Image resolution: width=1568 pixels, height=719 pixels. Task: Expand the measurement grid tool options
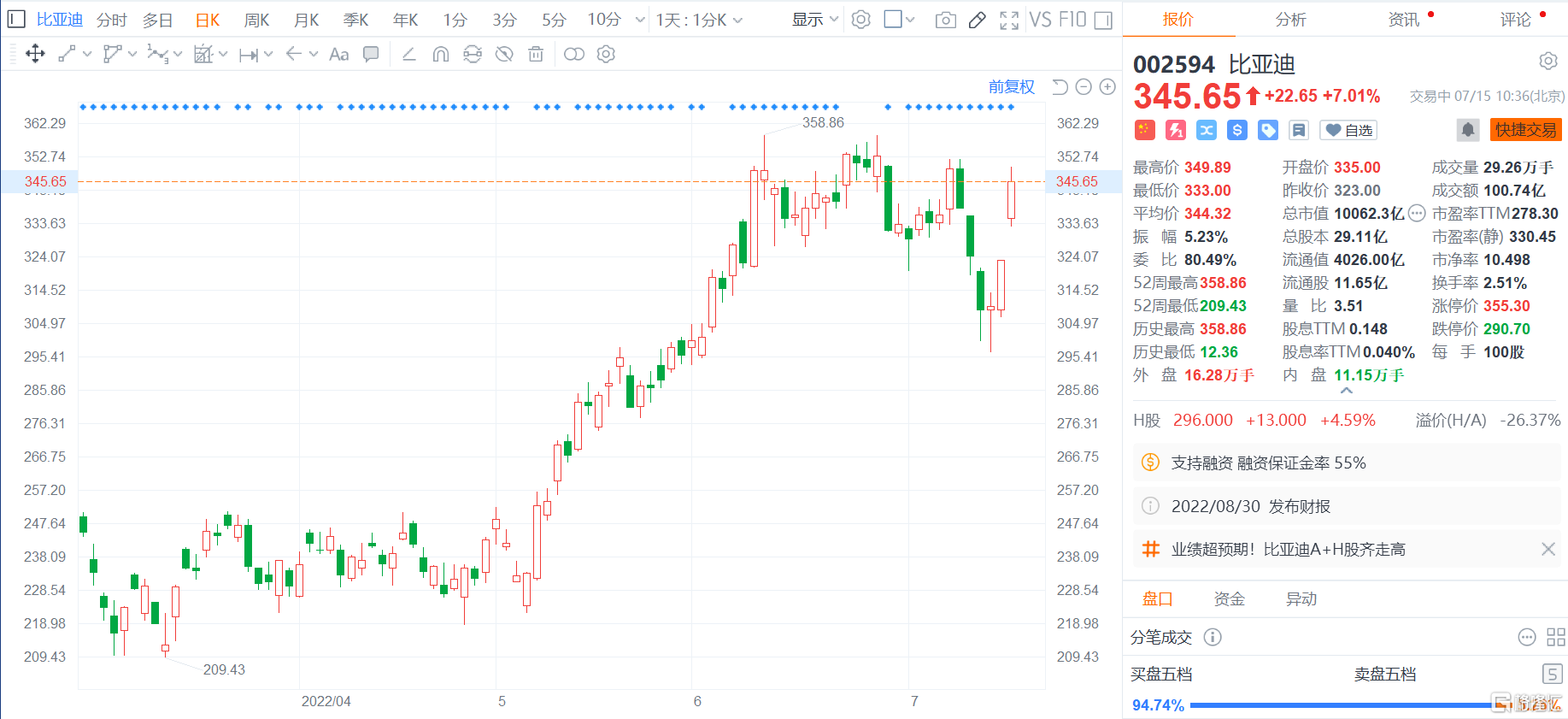point(223,54)
